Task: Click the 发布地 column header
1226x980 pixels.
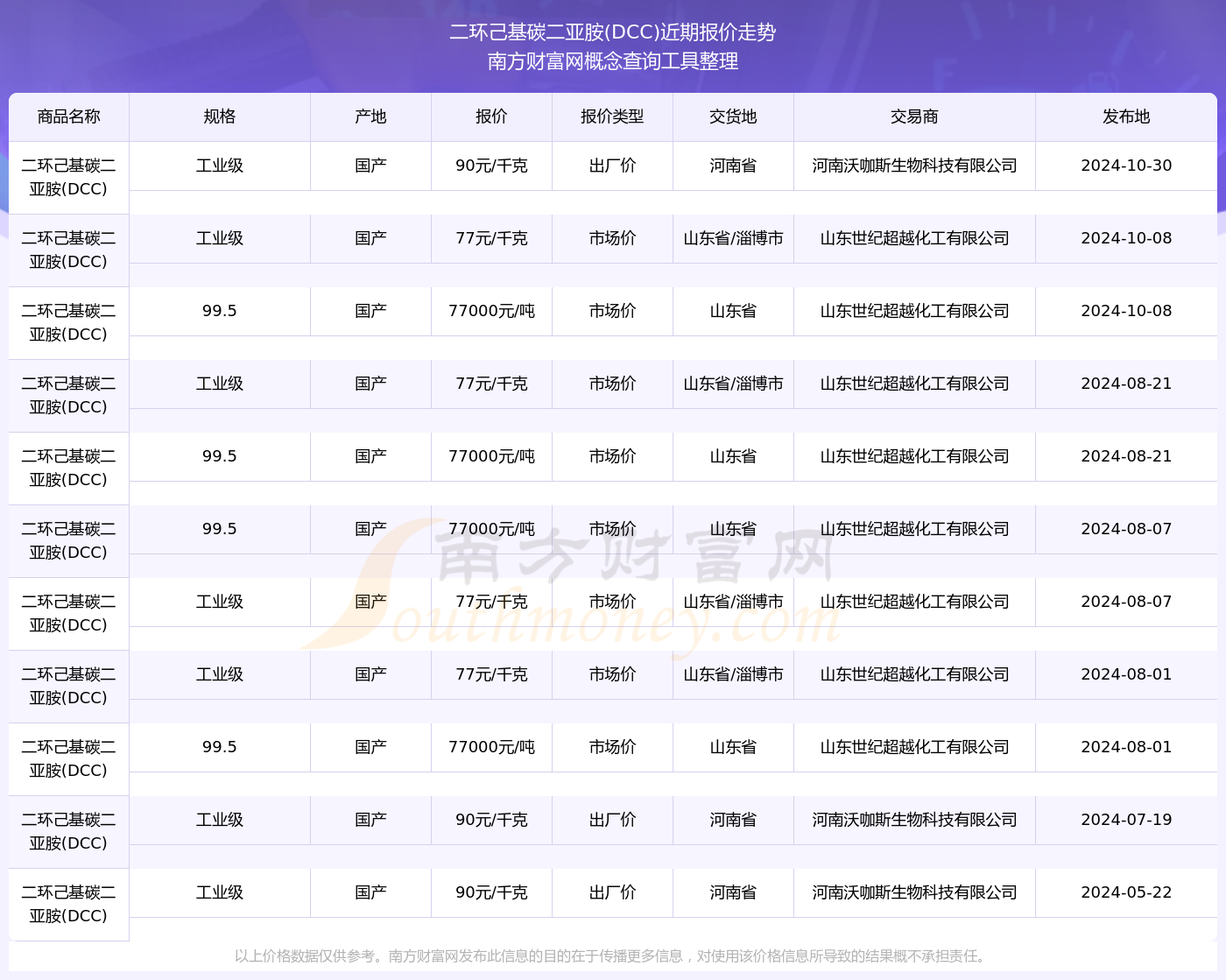Action: click(x=1126, y=116)
